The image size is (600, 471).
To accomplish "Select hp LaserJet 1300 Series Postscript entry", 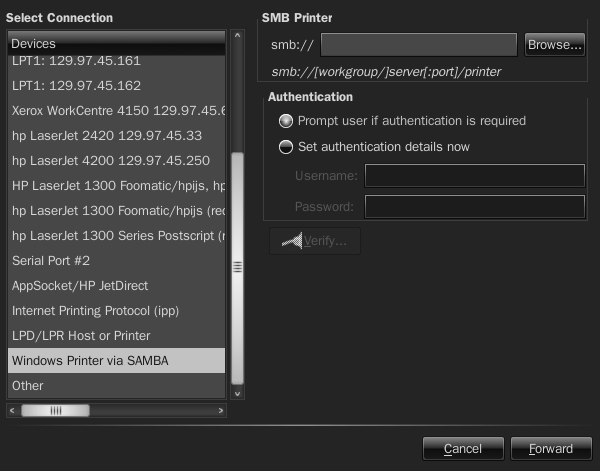I will pos(116,236).
